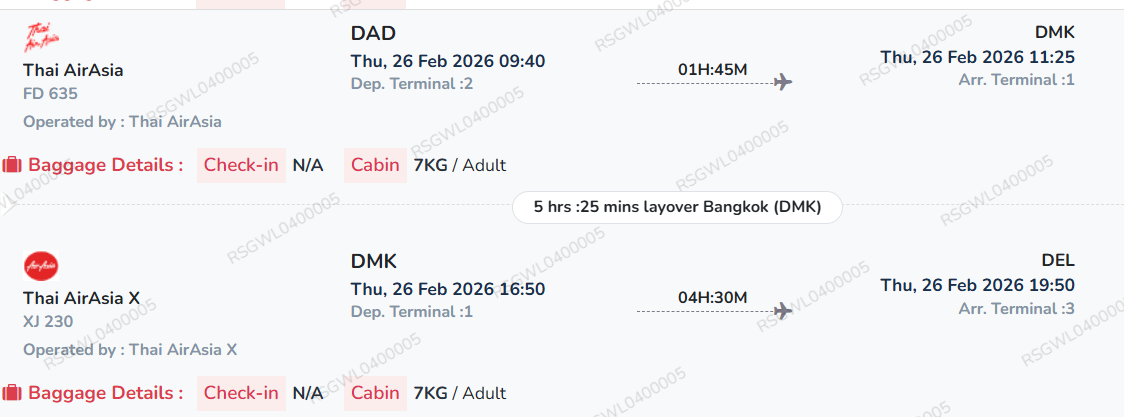The image size is (1124, 417).
Task: Click the airplane icon on the 01H:45M route
Action: click(x=783, y=82)
